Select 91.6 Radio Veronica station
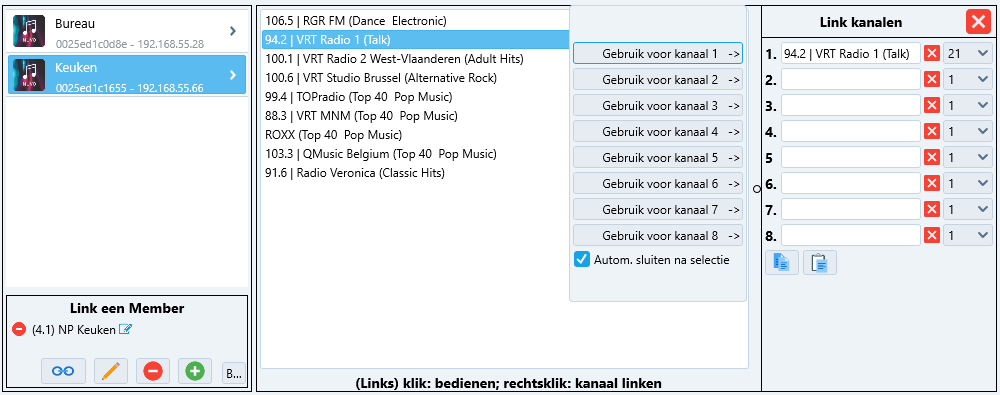Viewport: 1000px width, 395px height. [x=355, y=173]
